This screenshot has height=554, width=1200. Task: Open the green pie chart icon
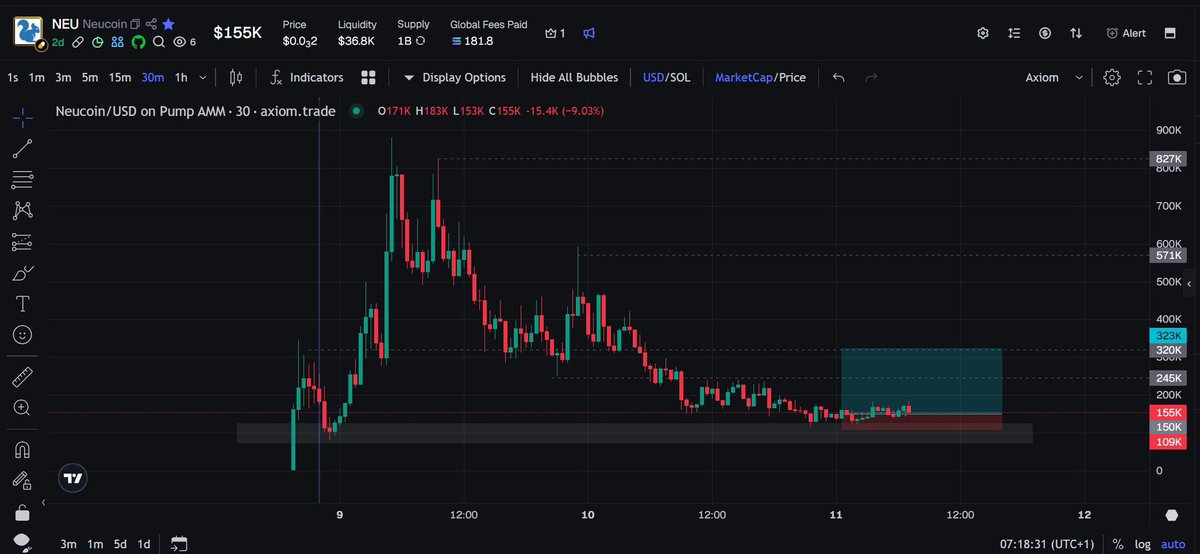point(98,42)
